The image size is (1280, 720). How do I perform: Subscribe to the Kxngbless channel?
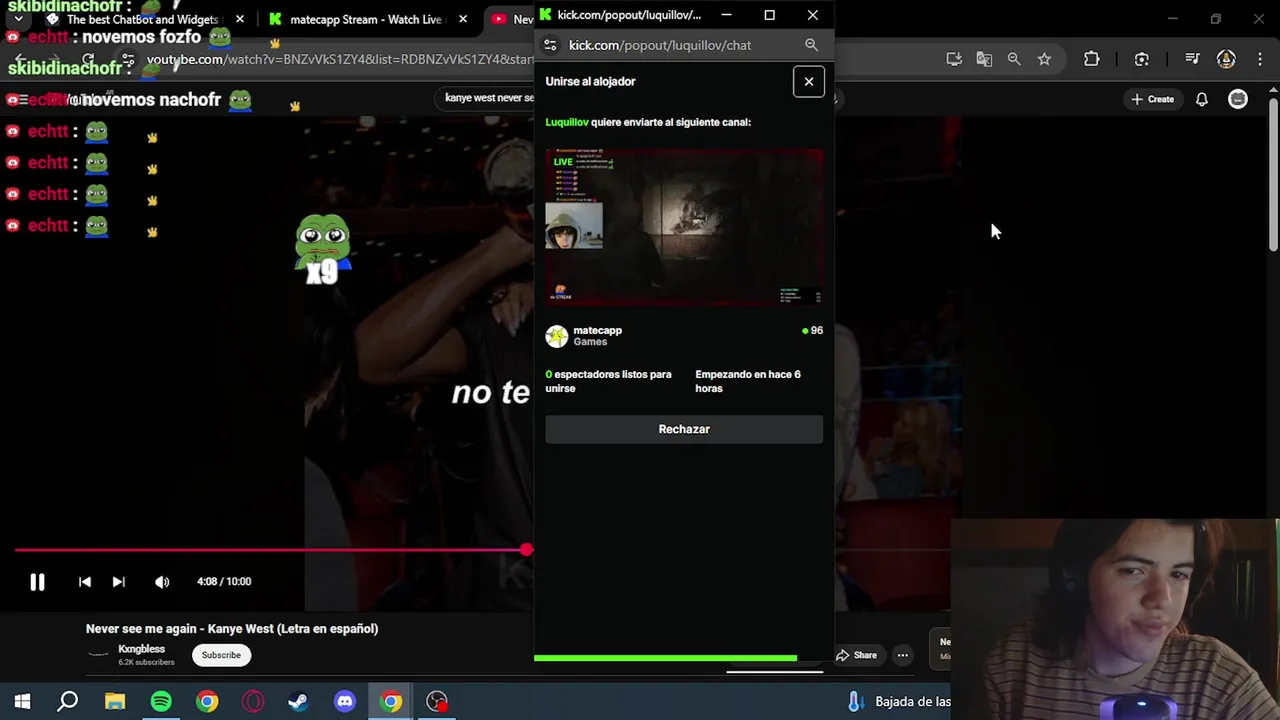[221, 655]
